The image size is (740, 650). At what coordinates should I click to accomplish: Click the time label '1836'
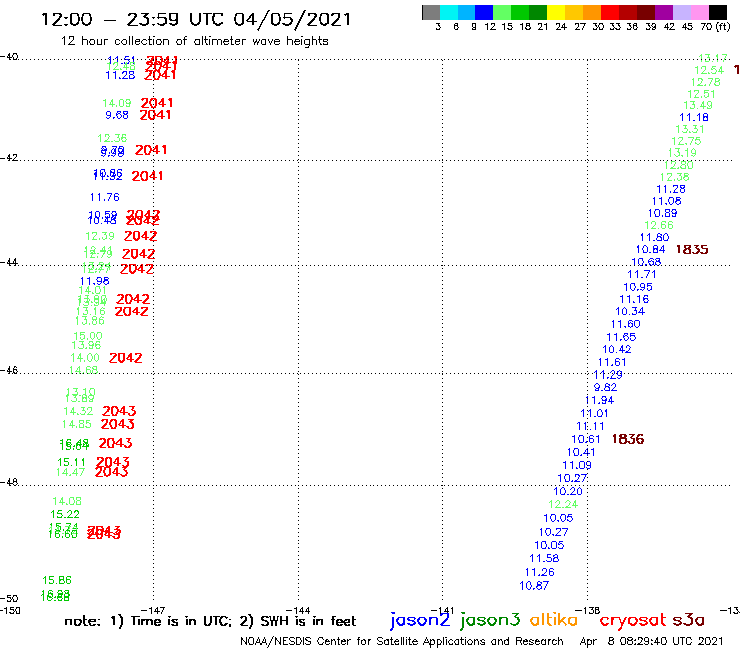click(x=628, y=439)
